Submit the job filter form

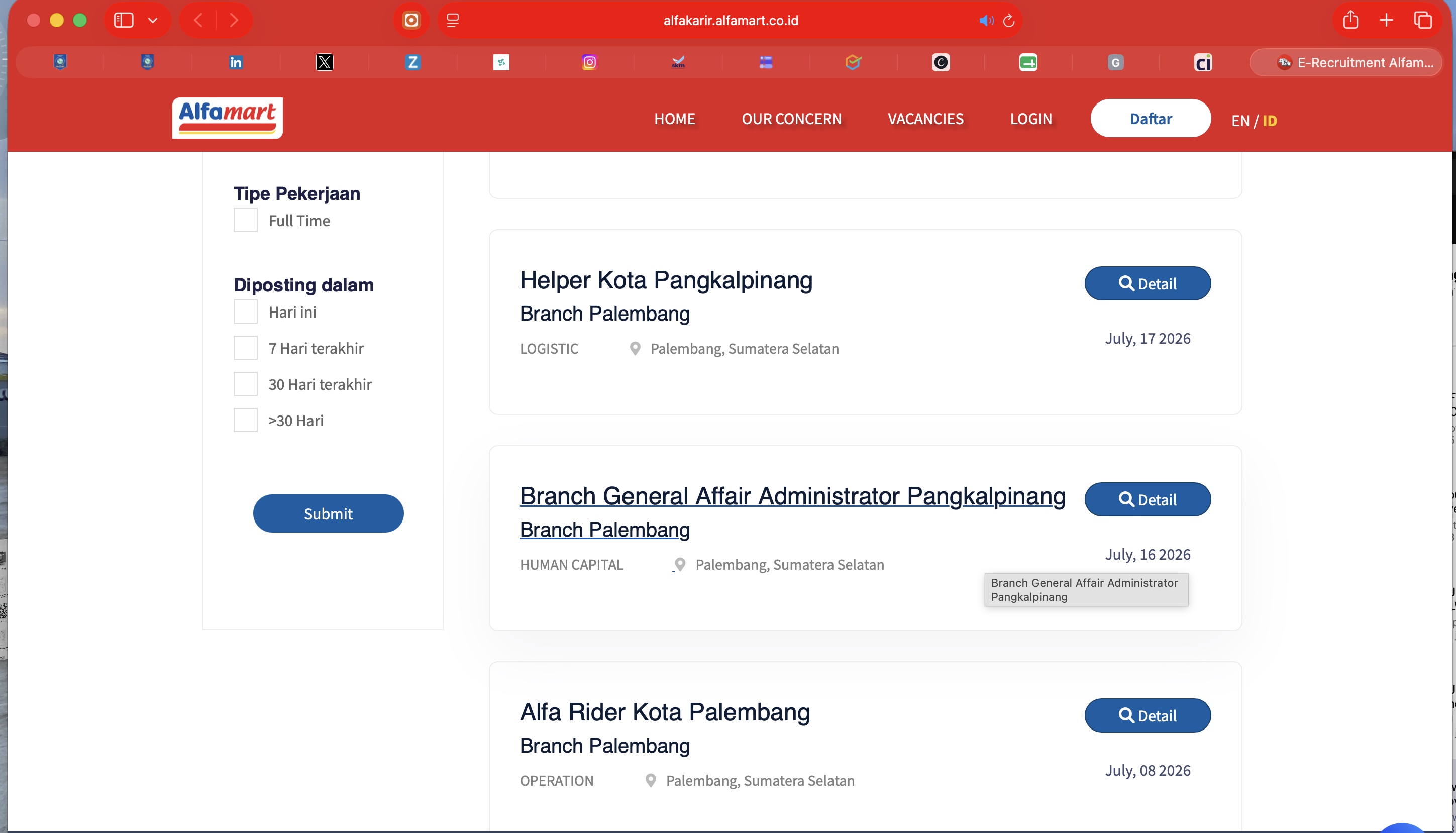tap(329, 513)
